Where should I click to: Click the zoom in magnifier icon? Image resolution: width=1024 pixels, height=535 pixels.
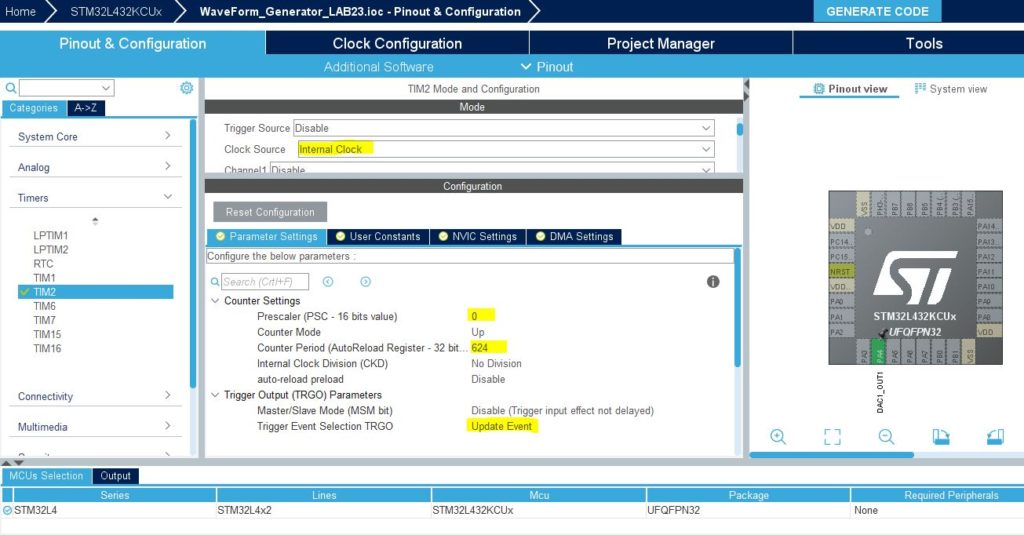click(778, 436)
